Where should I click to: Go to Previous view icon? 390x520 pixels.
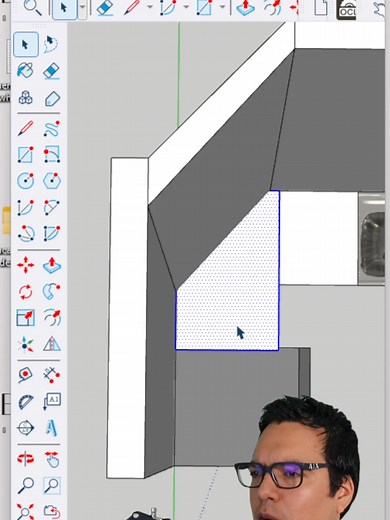(52, 512)
